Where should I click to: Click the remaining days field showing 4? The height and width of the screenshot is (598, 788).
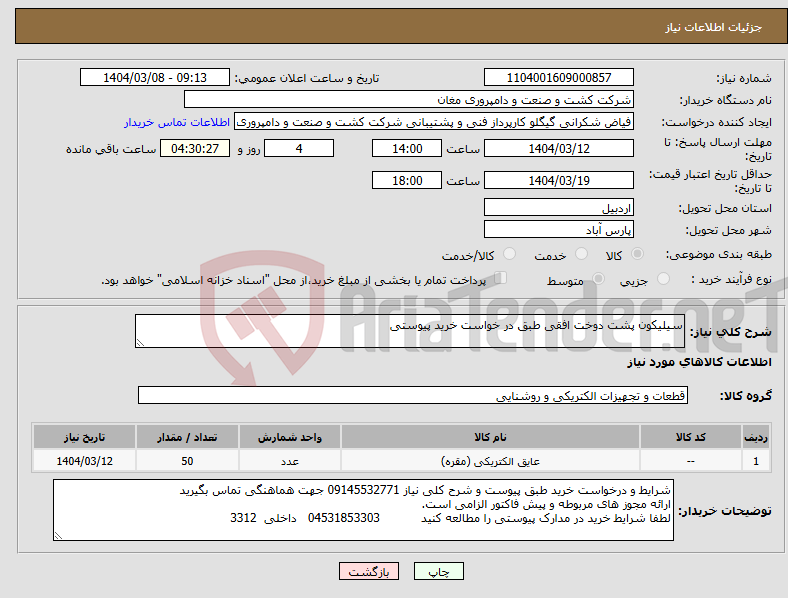[299, 148]
